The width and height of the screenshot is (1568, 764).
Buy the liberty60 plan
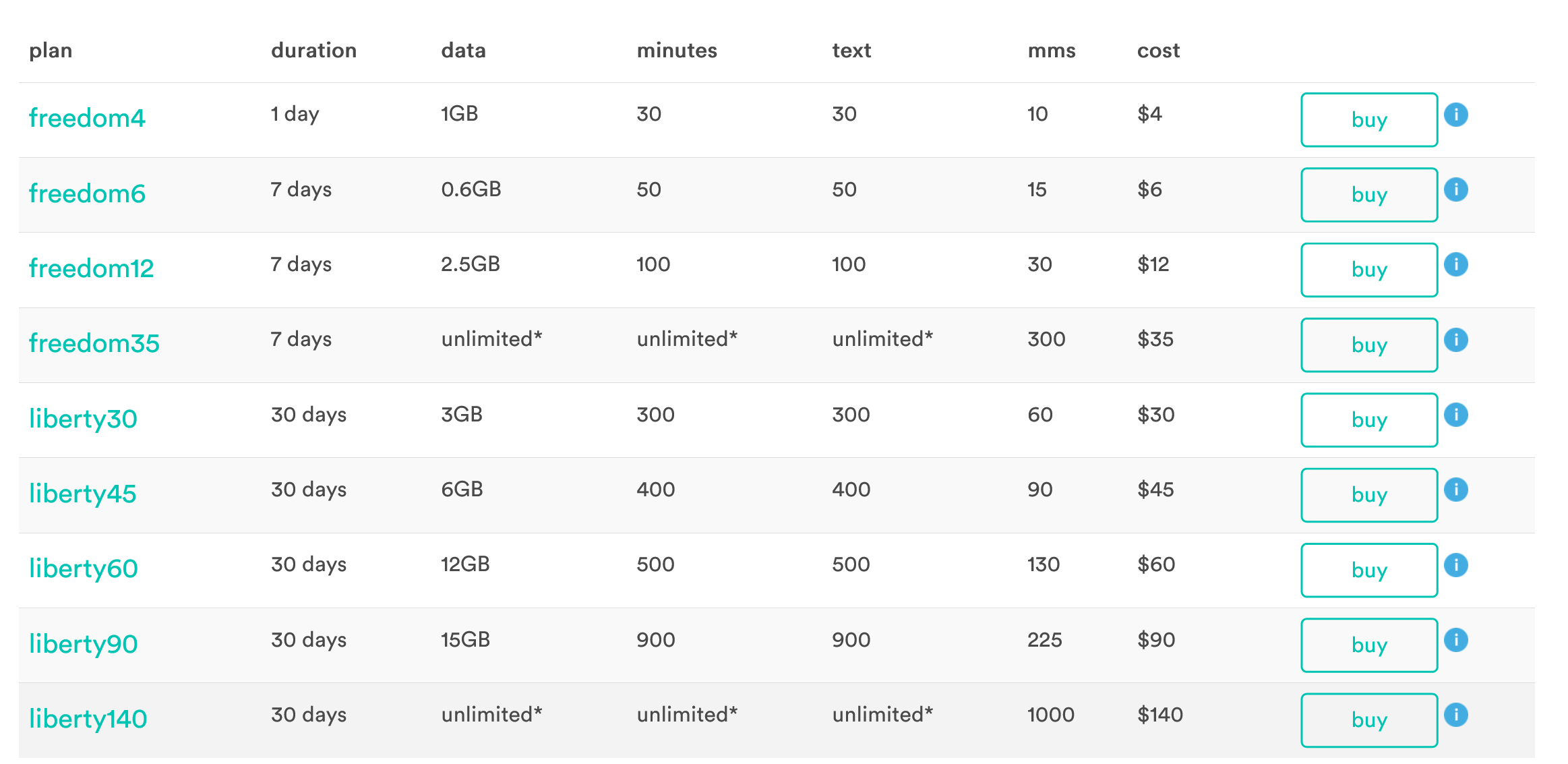[x=1368, y=570]
